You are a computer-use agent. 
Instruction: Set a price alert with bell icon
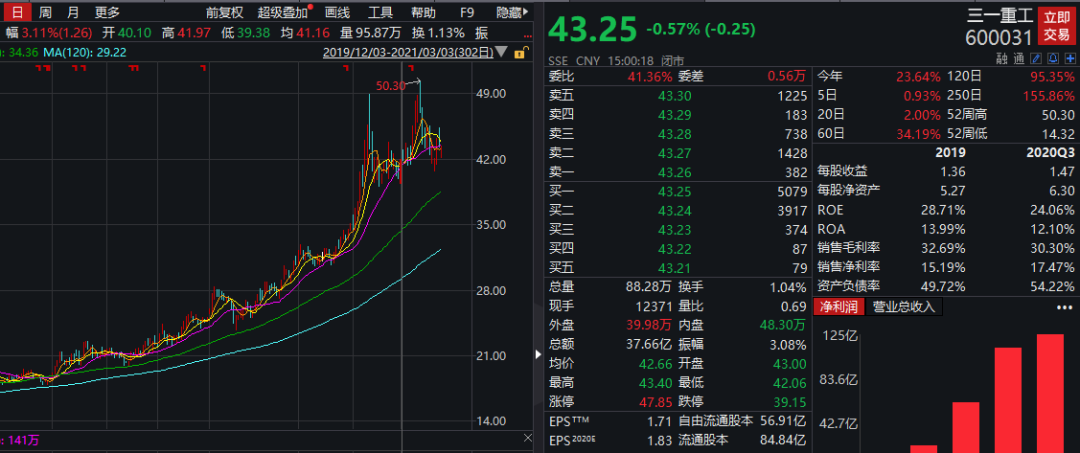pyautogui.click(x=1053, y=59)
